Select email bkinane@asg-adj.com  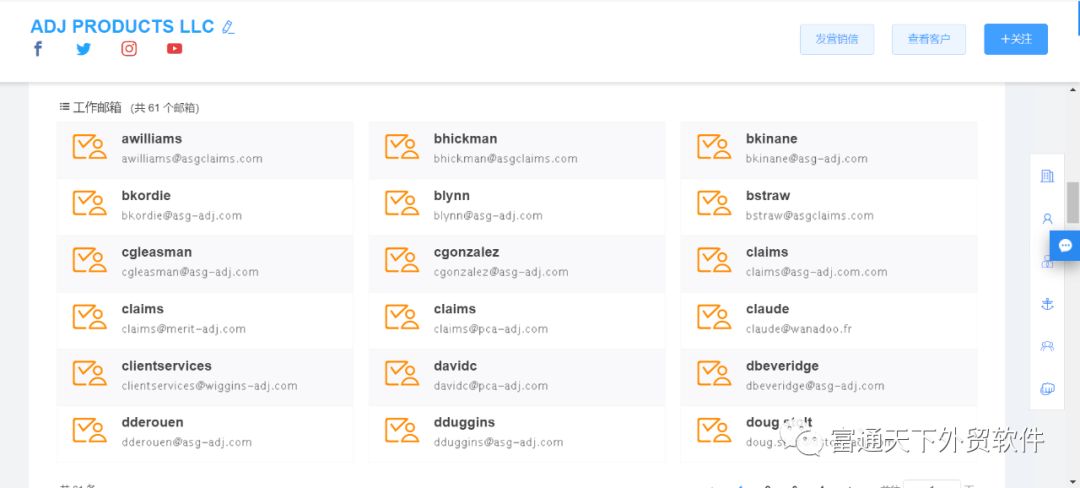tap(807, 159)
